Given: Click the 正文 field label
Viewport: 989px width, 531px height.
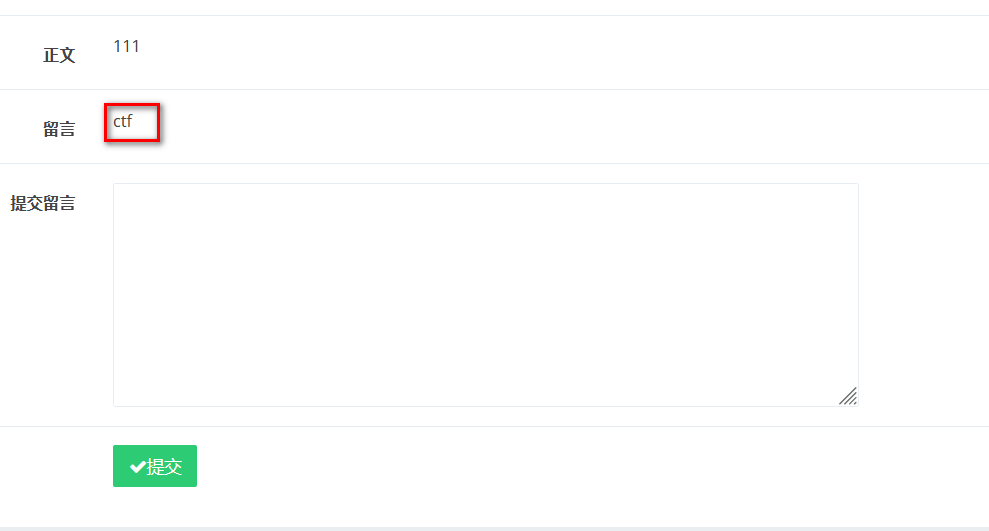Looking at the screenshot, I should [59, 55].
